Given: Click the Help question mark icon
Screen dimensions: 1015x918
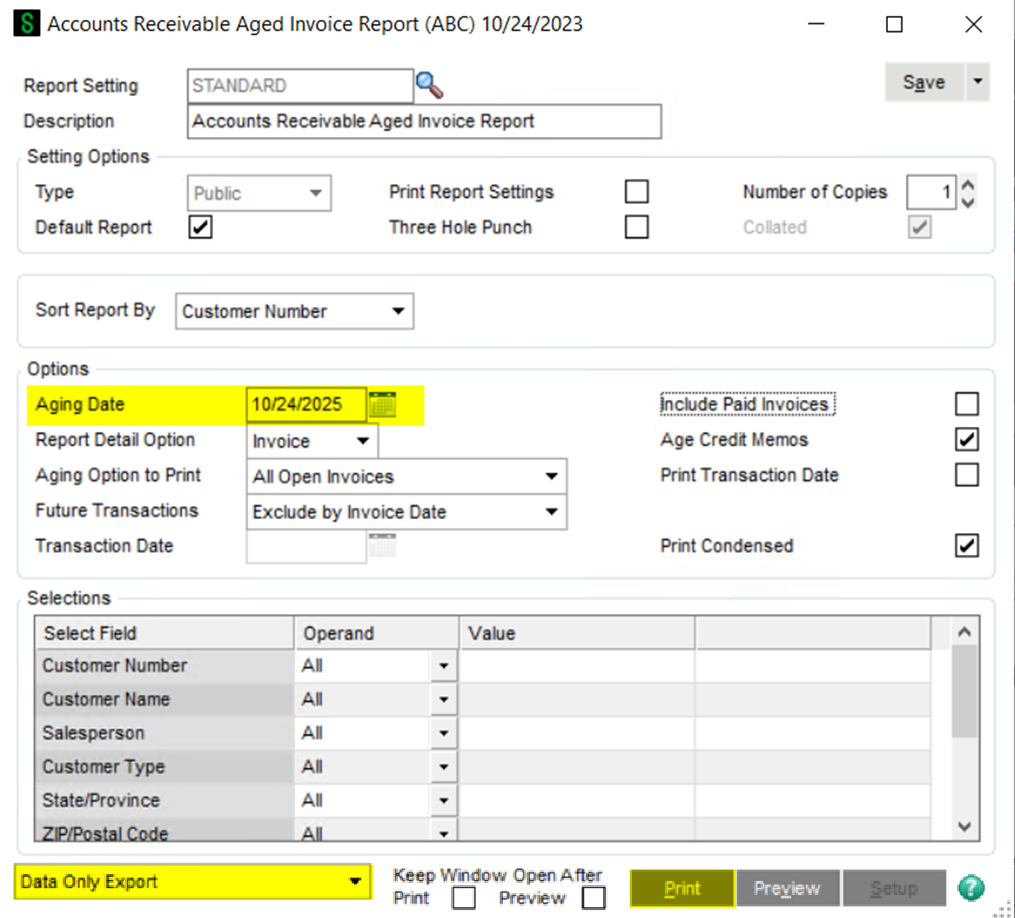Looking at the screenshot, I should pyautogui.click(x=969, y=888).
